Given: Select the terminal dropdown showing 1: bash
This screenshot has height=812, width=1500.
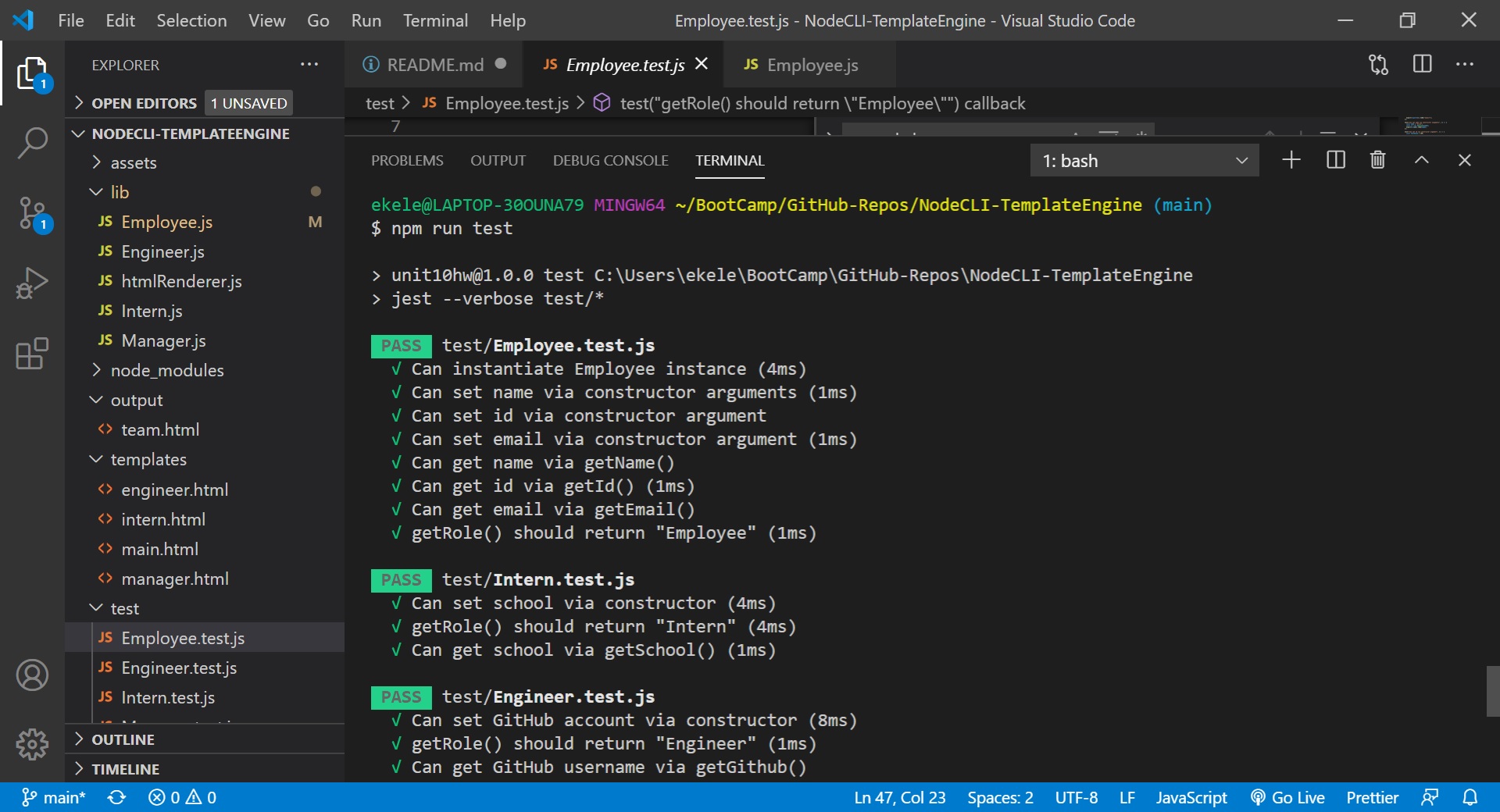Looking at the screenshot, I should click(1145, 160).
